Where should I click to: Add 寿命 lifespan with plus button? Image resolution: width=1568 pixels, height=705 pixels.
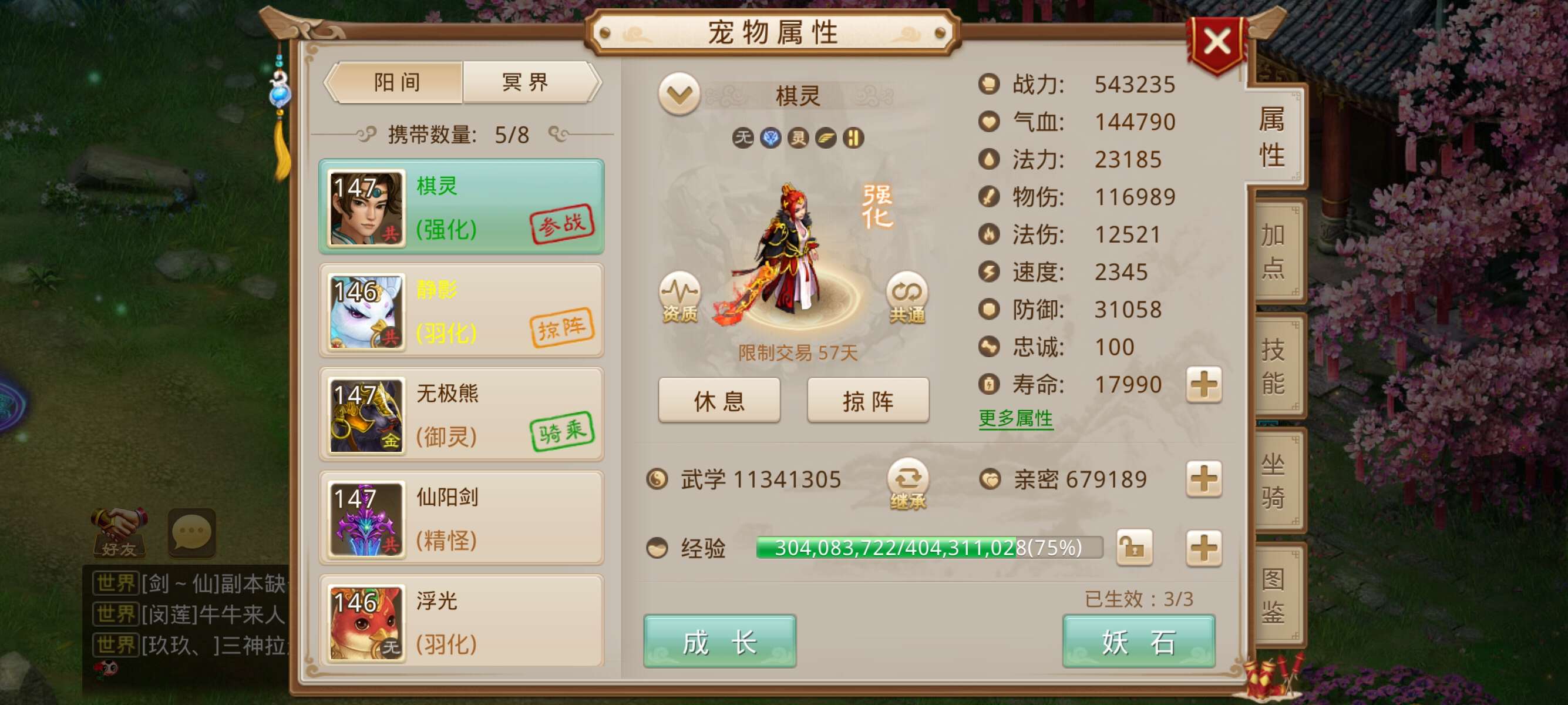pyautogui.click(x=1203, y=385)
